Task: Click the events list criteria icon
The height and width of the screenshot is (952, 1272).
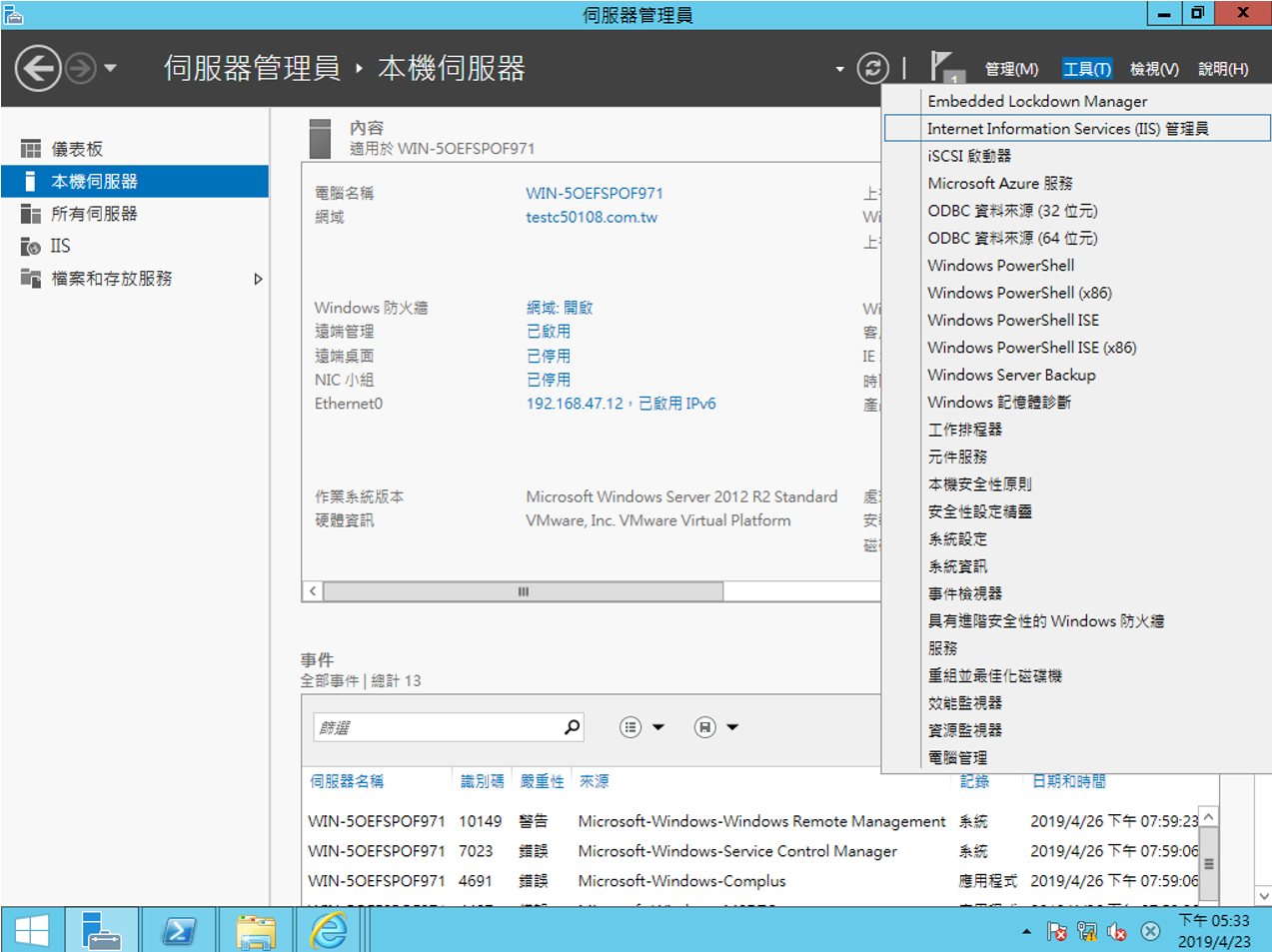Action: tap(630, 727)
